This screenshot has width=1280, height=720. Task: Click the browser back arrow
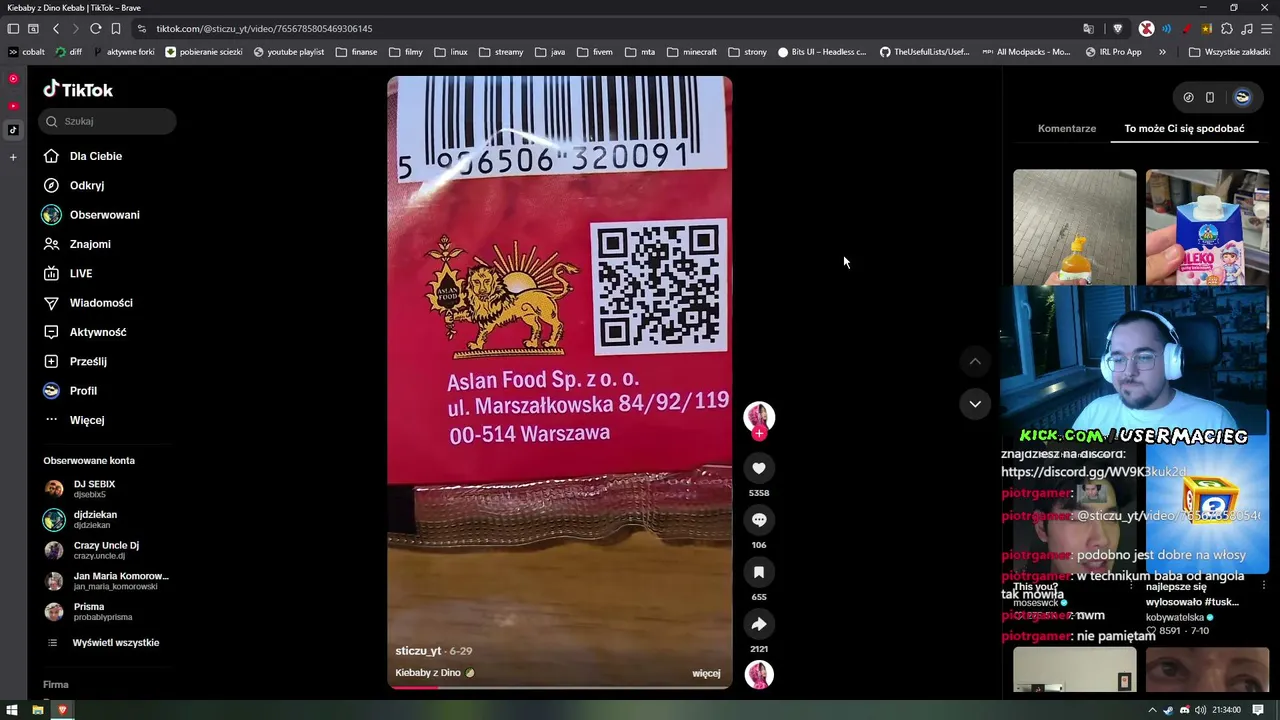[x=56, y=29]
